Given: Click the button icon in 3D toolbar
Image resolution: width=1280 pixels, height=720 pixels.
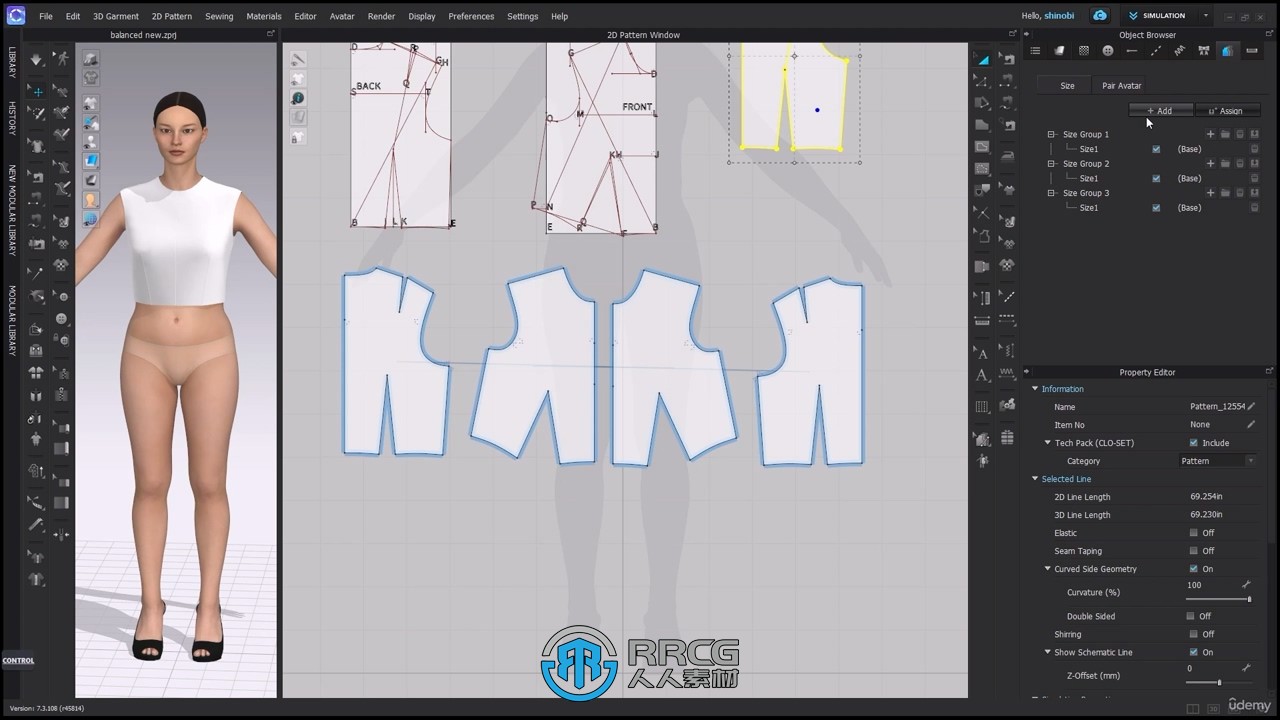Looking at the screenshot, I should pos(61,318).
